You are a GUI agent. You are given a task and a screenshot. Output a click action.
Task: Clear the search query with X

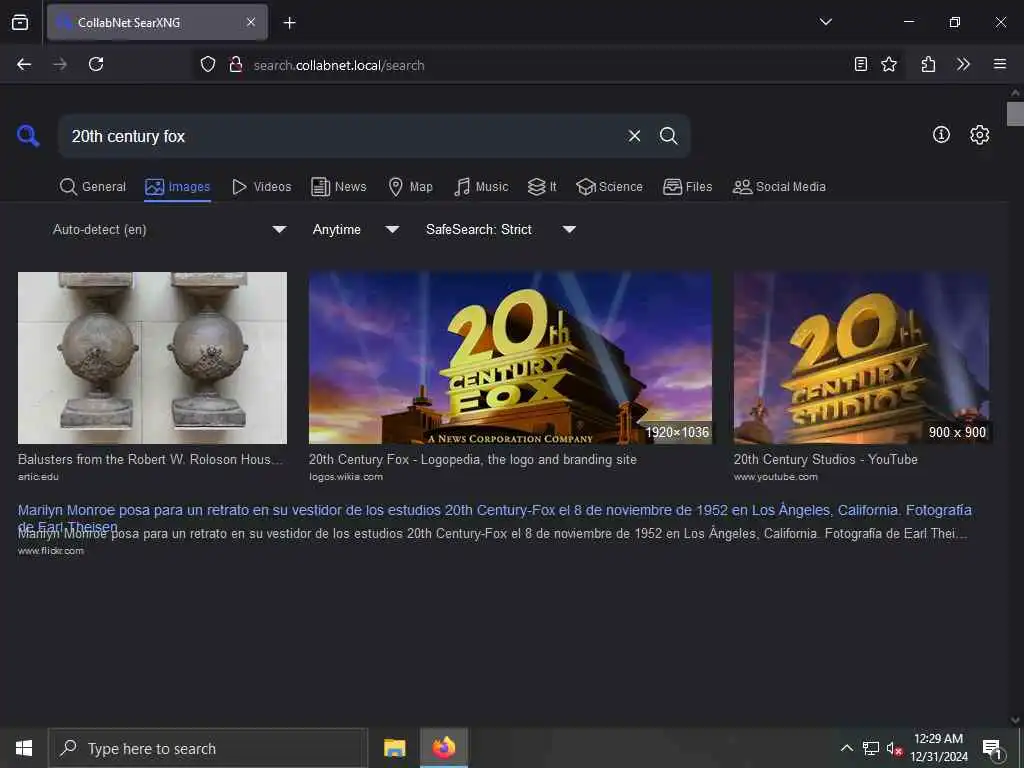click(634, 136)
